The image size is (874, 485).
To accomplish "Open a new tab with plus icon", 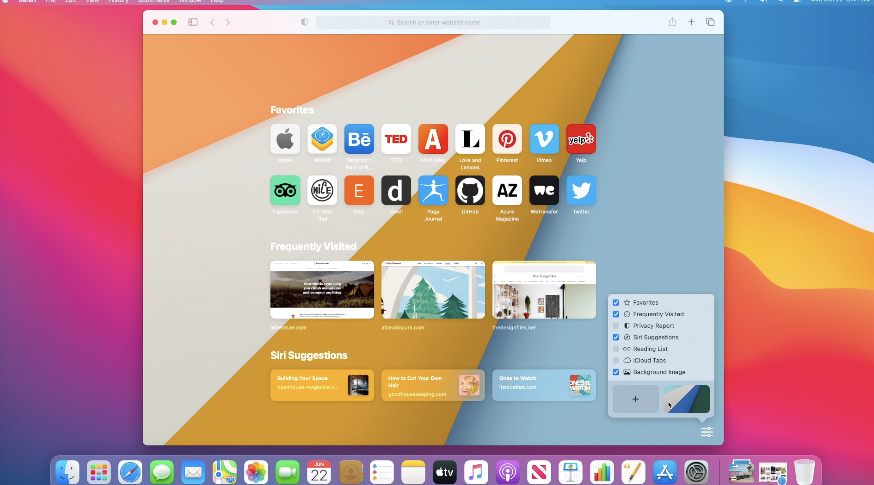I will [x=691, y=22].
